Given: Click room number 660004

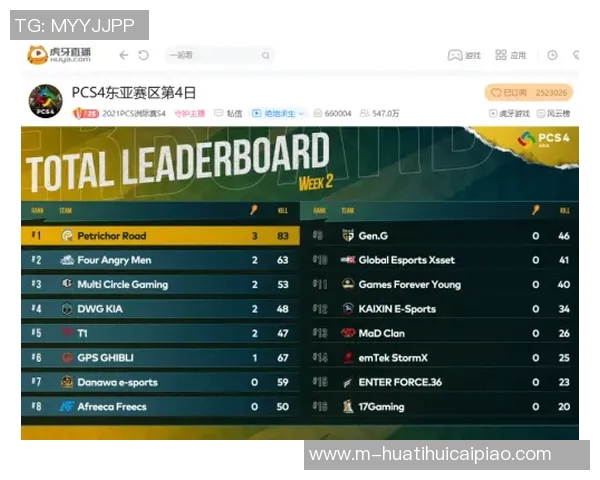Looking at the screenshot, I should pos(332,113).
